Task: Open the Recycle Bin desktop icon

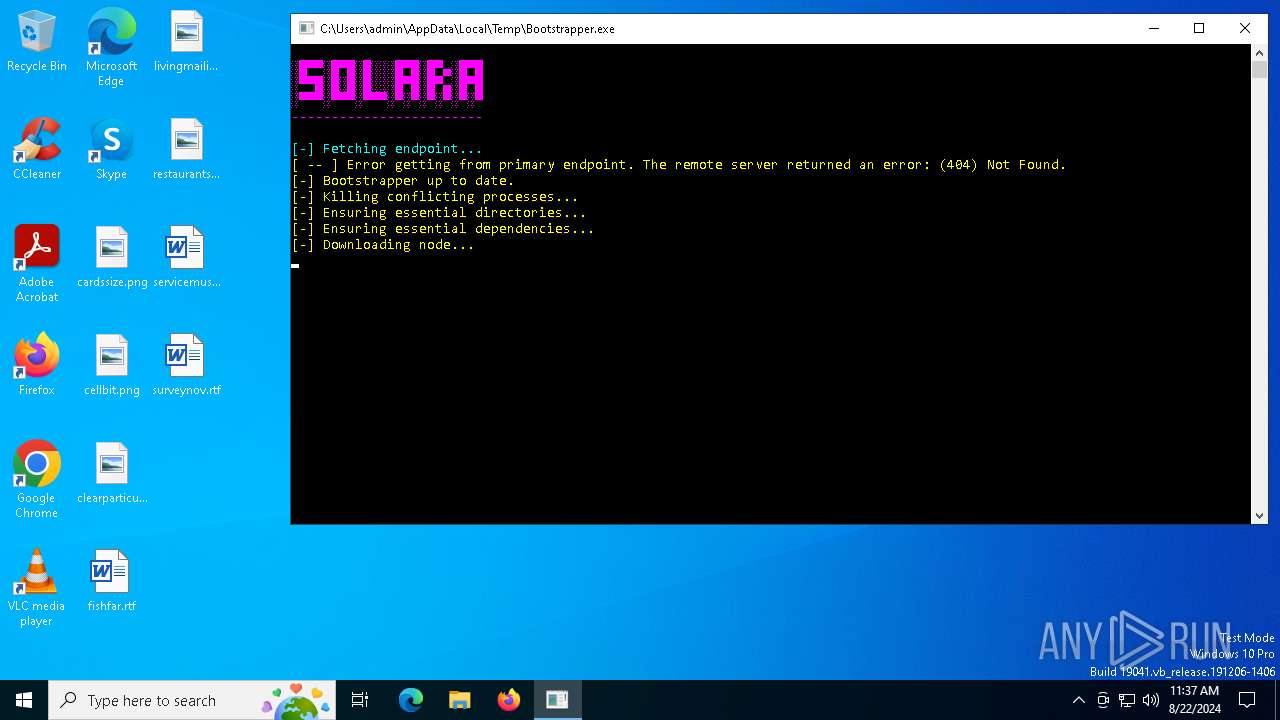Action: pos(37,42)
